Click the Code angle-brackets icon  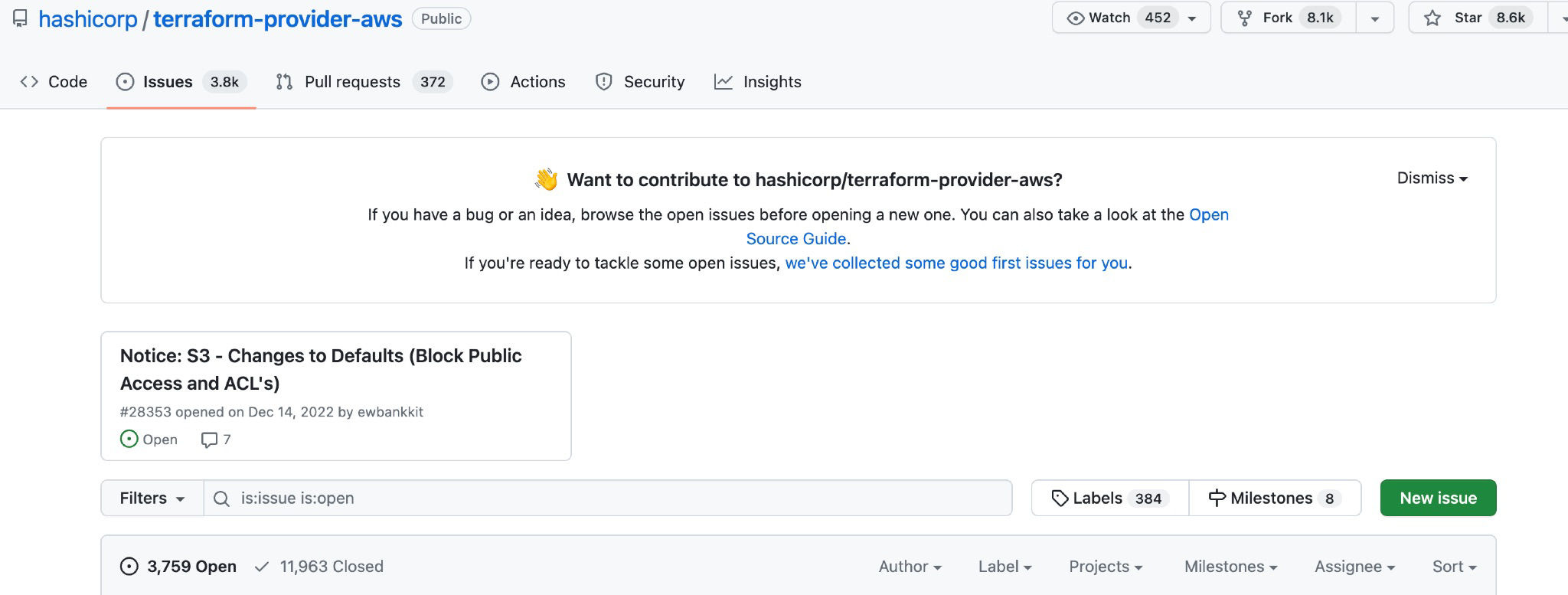[29, 82]
